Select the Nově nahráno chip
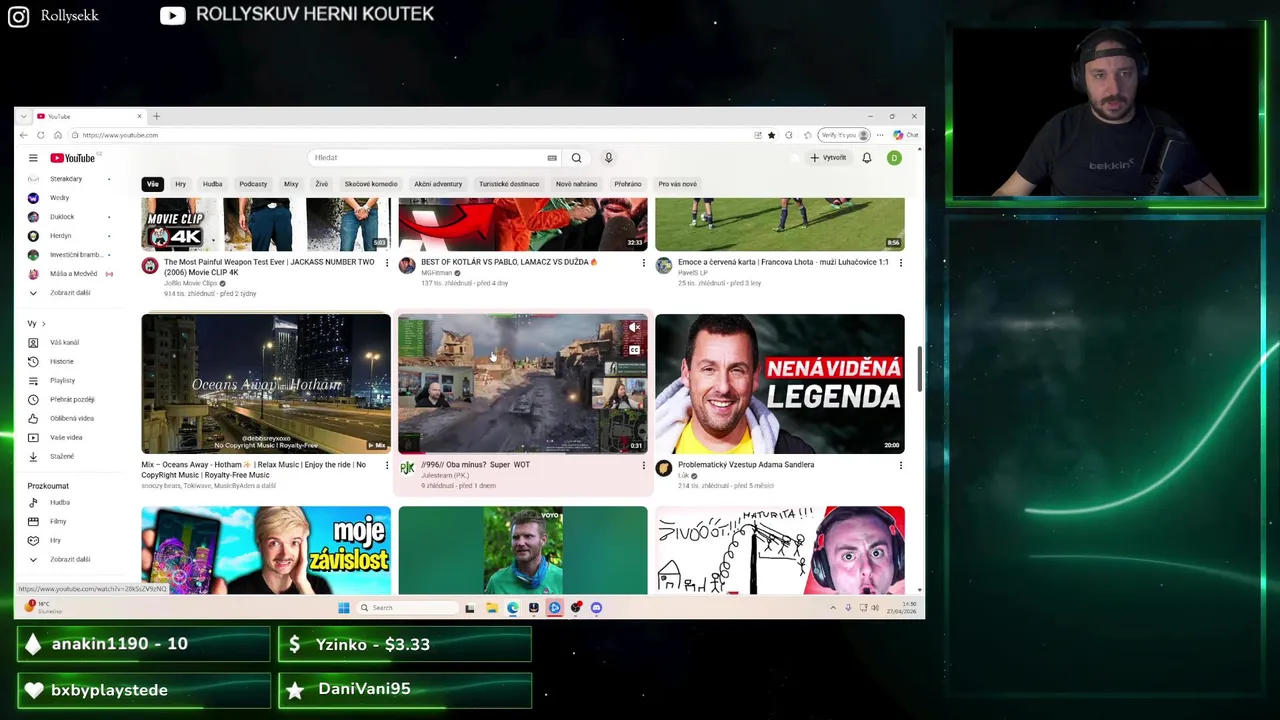Image resolution: width=1280 pixels, height=720 pixels. click(x=576, y=184)
